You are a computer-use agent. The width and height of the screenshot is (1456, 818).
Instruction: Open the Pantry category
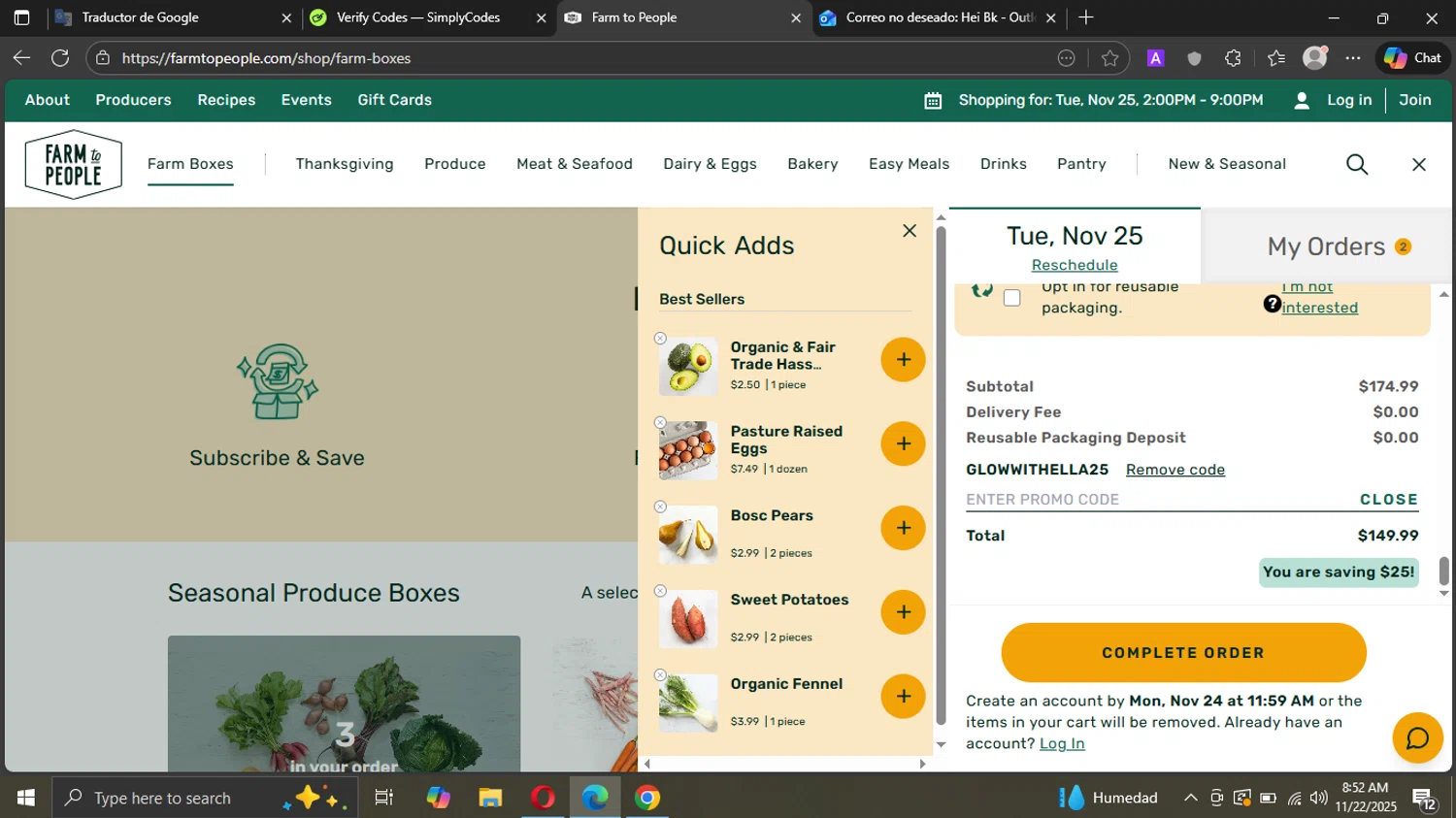tap(1081, 164)
